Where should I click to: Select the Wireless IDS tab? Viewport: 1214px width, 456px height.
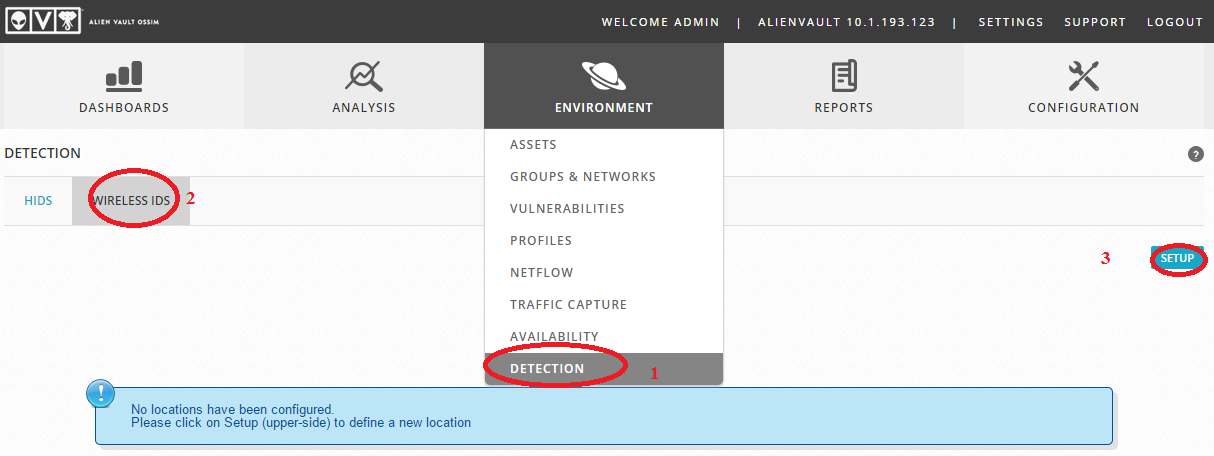pyautogui.click(x=131, y=201)
